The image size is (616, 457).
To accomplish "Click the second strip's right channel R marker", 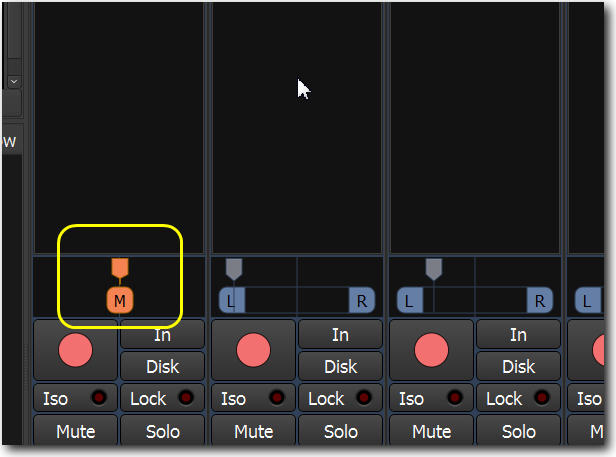I will (x=361, y=300).
